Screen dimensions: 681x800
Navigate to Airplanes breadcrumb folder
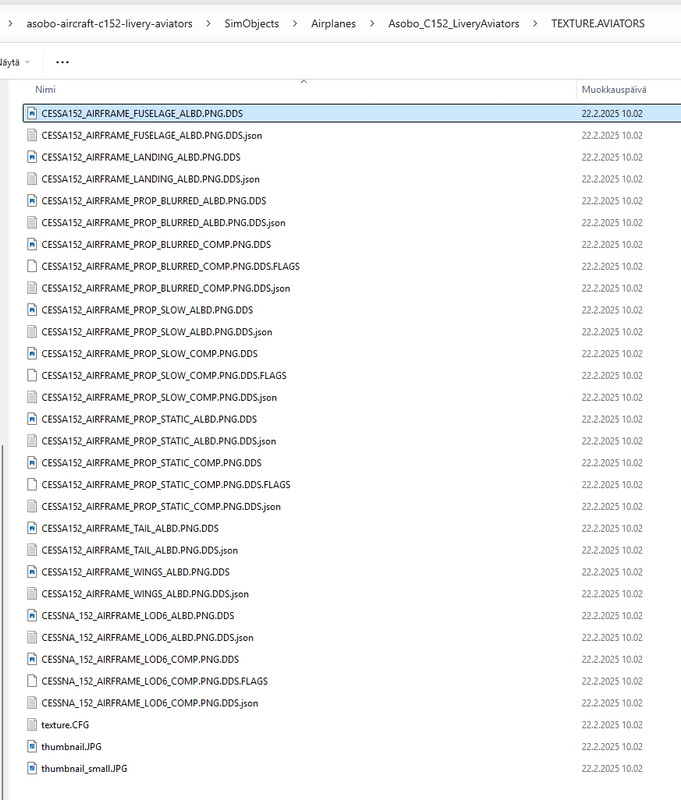click(x=334, y=23)
